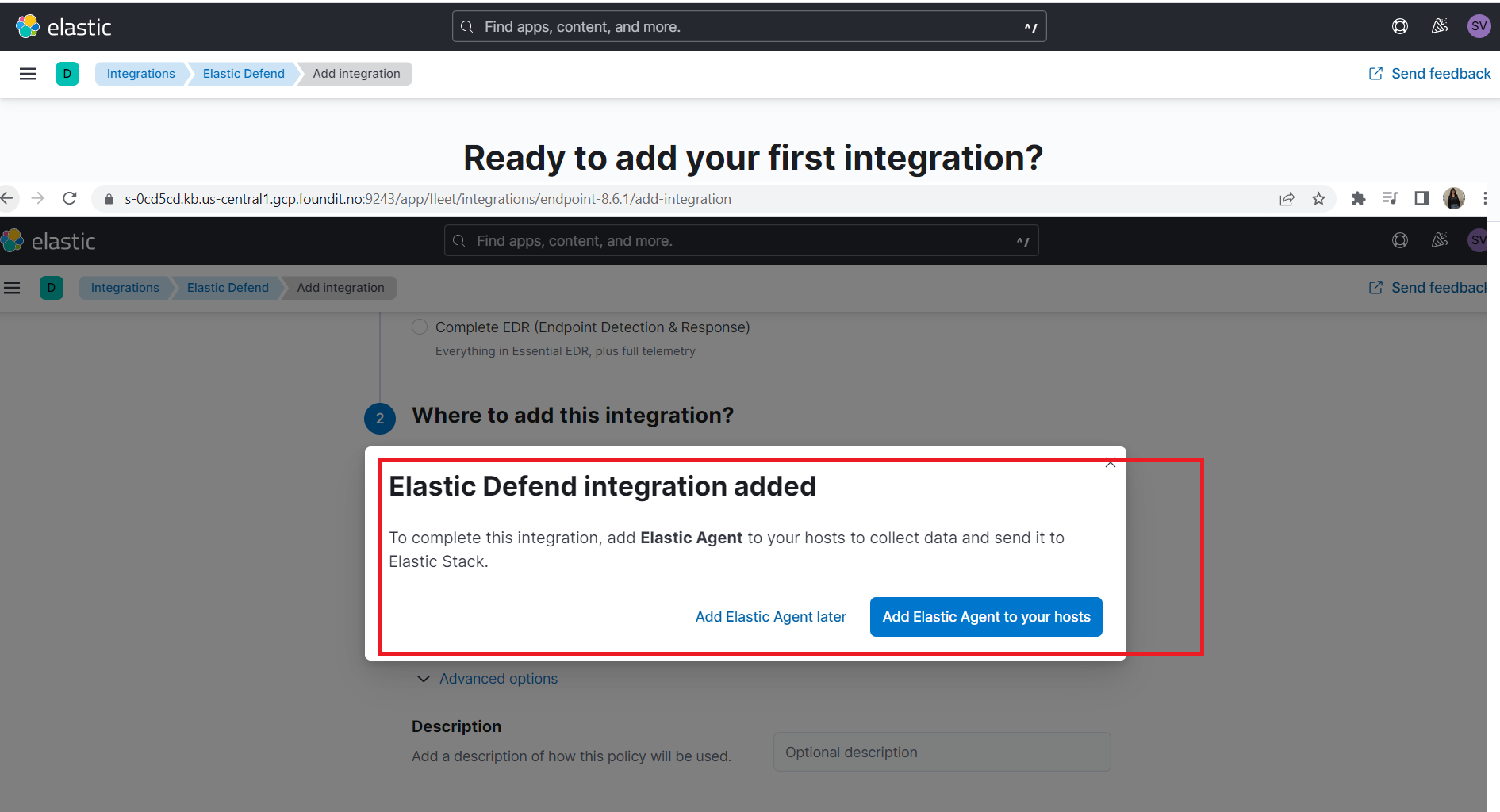Click help icon in lower dimmed header
The width and height of the screenshot is (1500, 812).
(x=1400, y=240)
